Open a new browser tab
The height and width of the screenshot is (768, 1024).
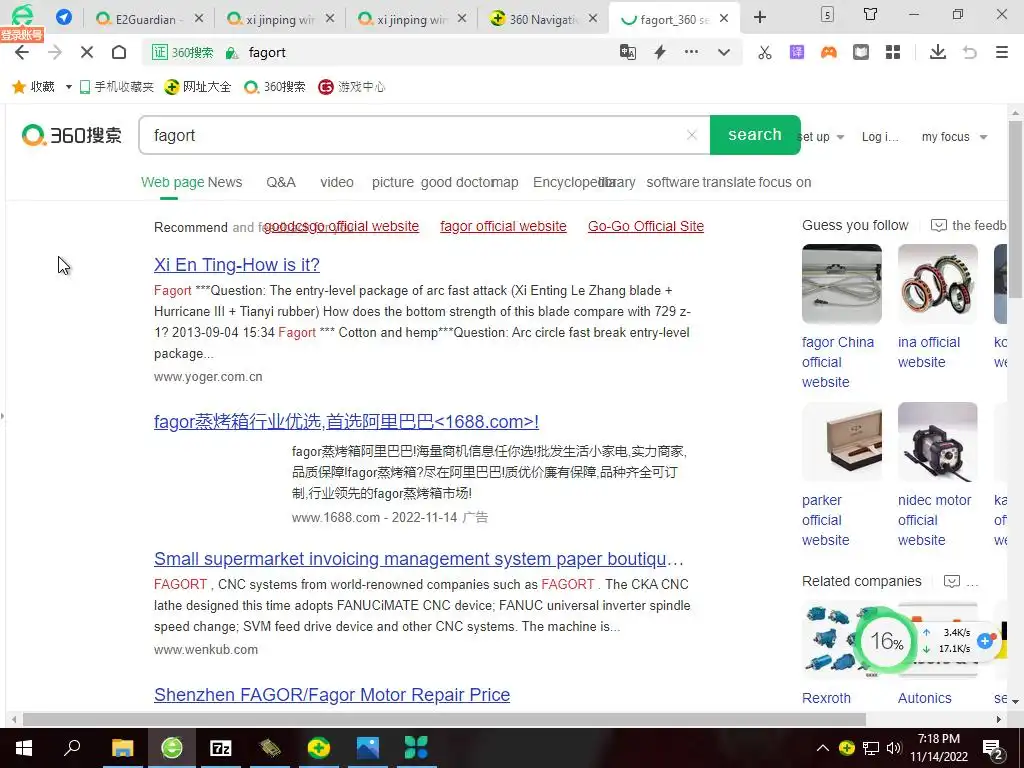[x=760, y=18]
